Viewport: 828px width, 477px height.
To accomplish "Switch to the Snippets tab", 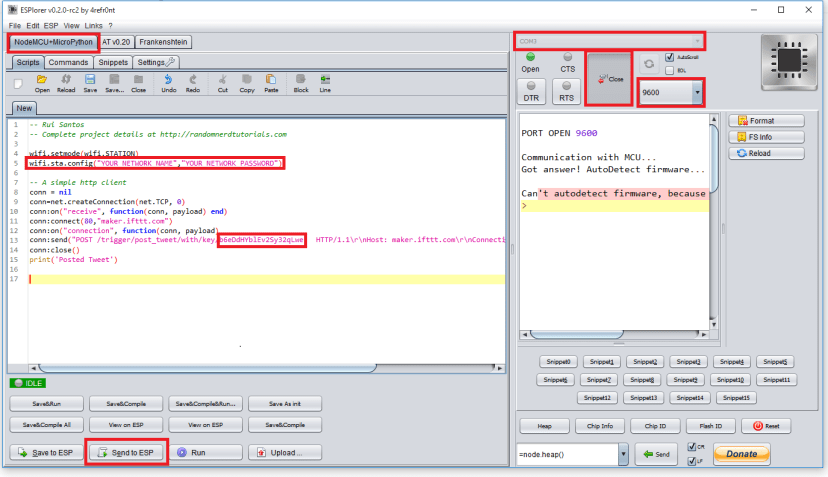I will 113,62.
